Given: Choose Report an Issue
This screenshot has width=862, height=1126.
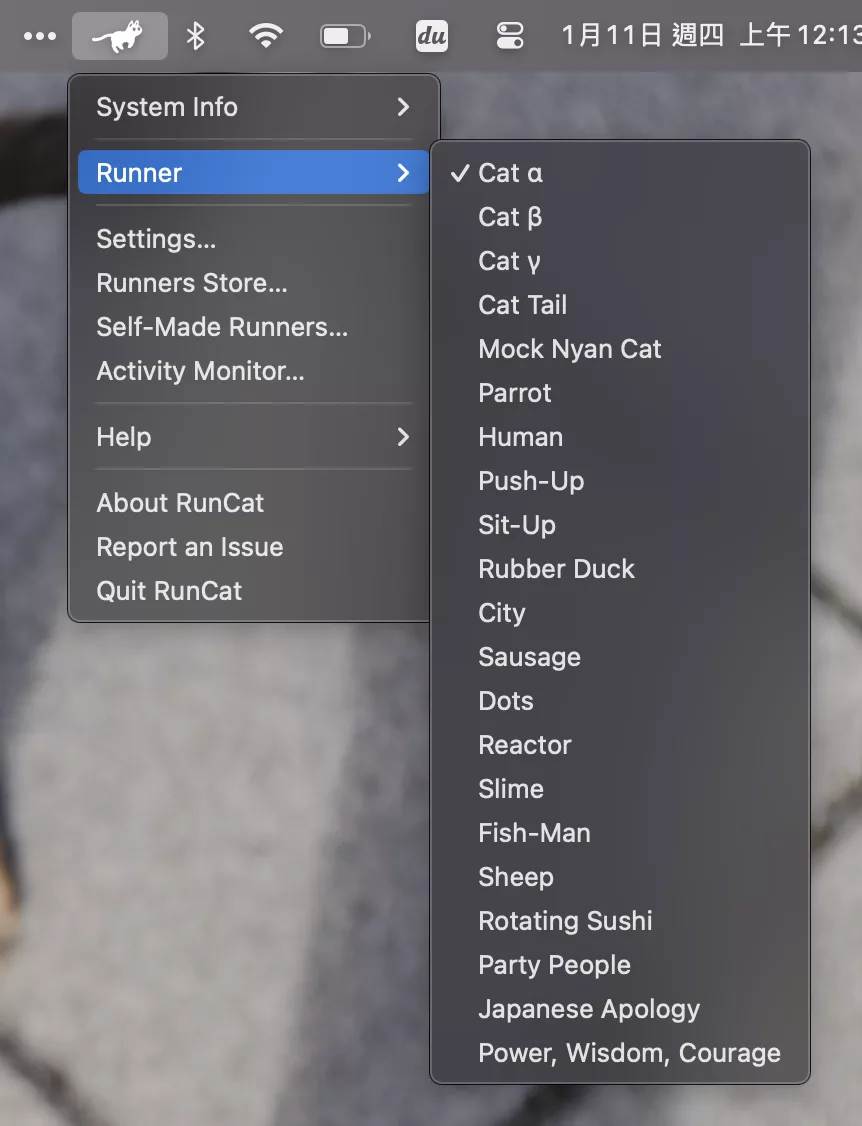Looking at the screenshot, I should coord(253,546).
